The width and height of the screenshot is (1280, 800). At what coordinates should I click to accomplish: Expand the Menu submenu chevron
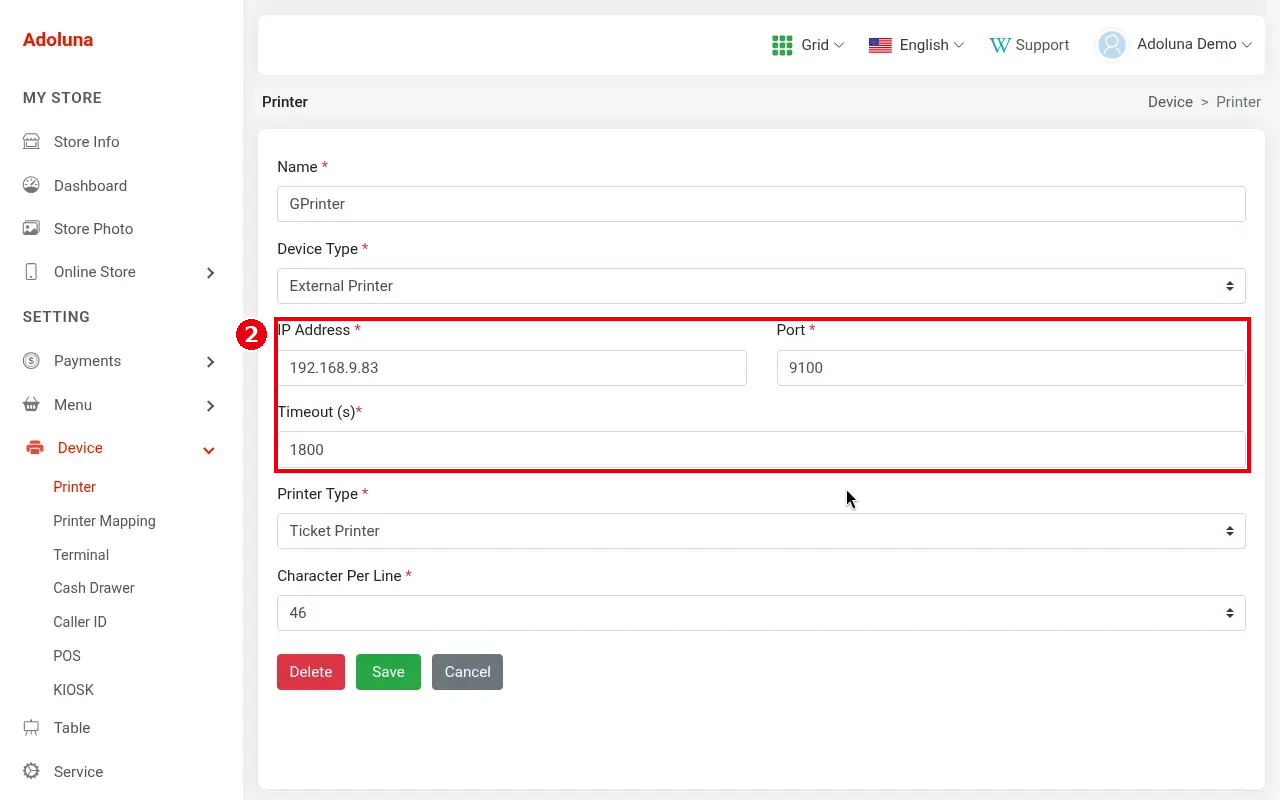coord(210,406)
